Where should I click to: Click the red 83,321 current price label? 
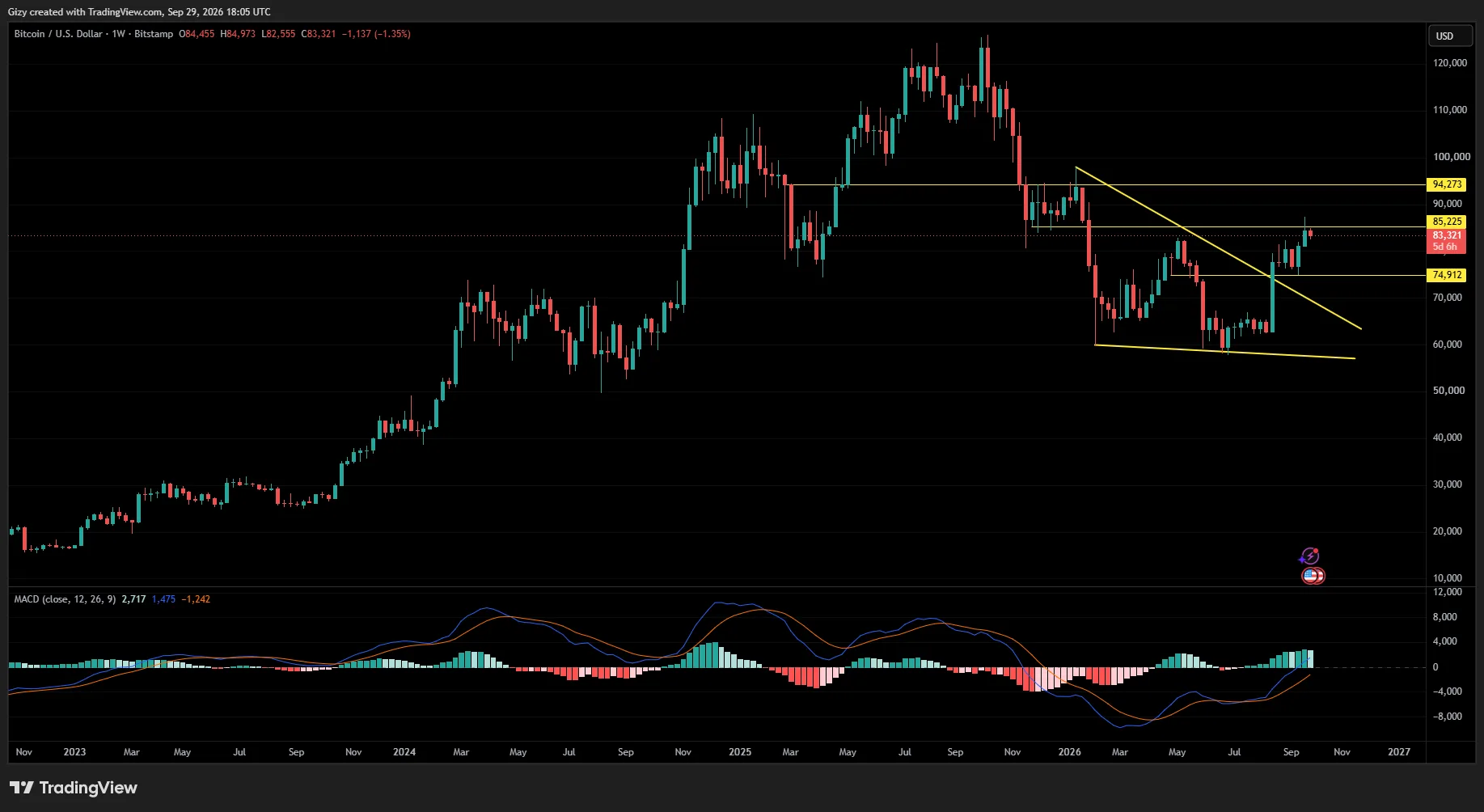point(1447,235)
